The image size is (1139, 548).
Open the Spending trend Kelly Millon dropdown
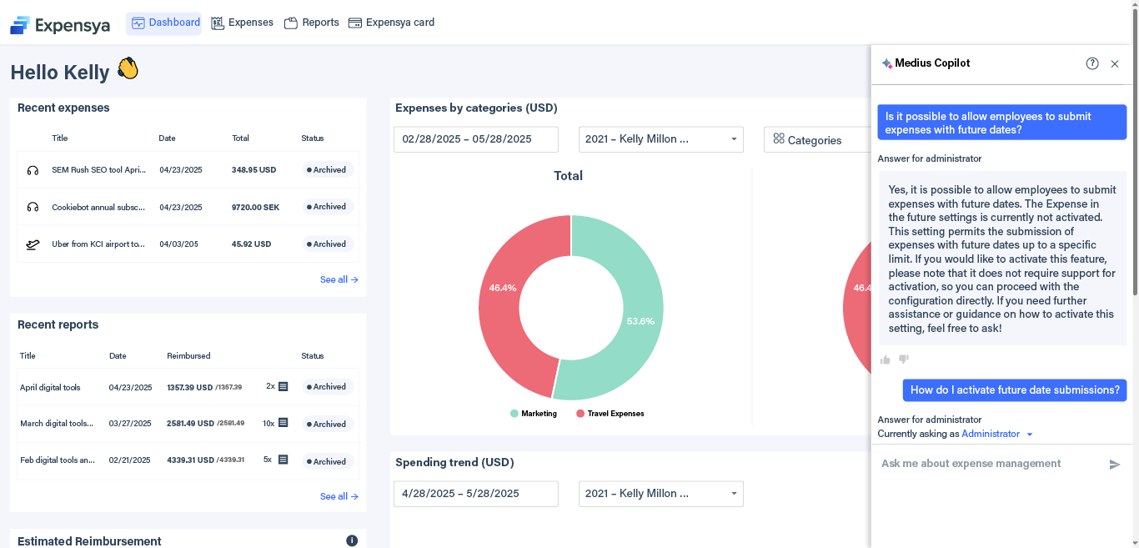point(661,493)
